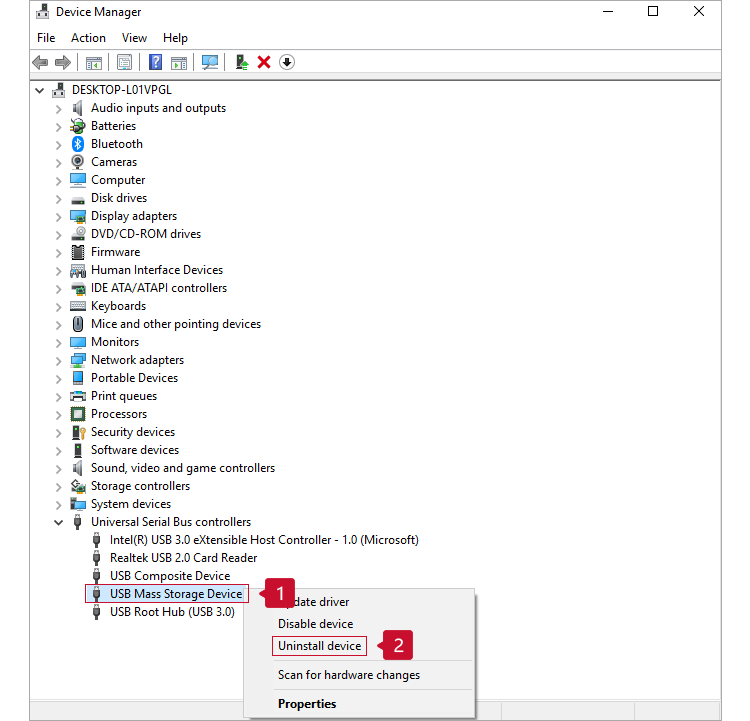Image resolution: width=750 pixels, height=721 pixels.
Task: Click the Back arrow in toolbar
Action: click(40, 62)
